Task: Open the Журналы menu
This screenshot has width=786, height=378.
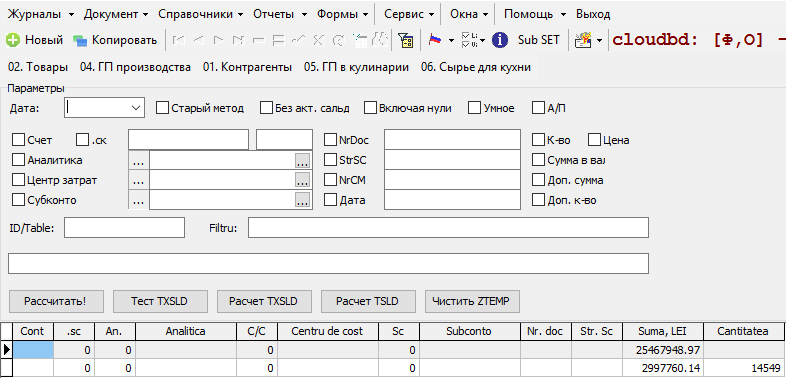Action: point(41,14)
